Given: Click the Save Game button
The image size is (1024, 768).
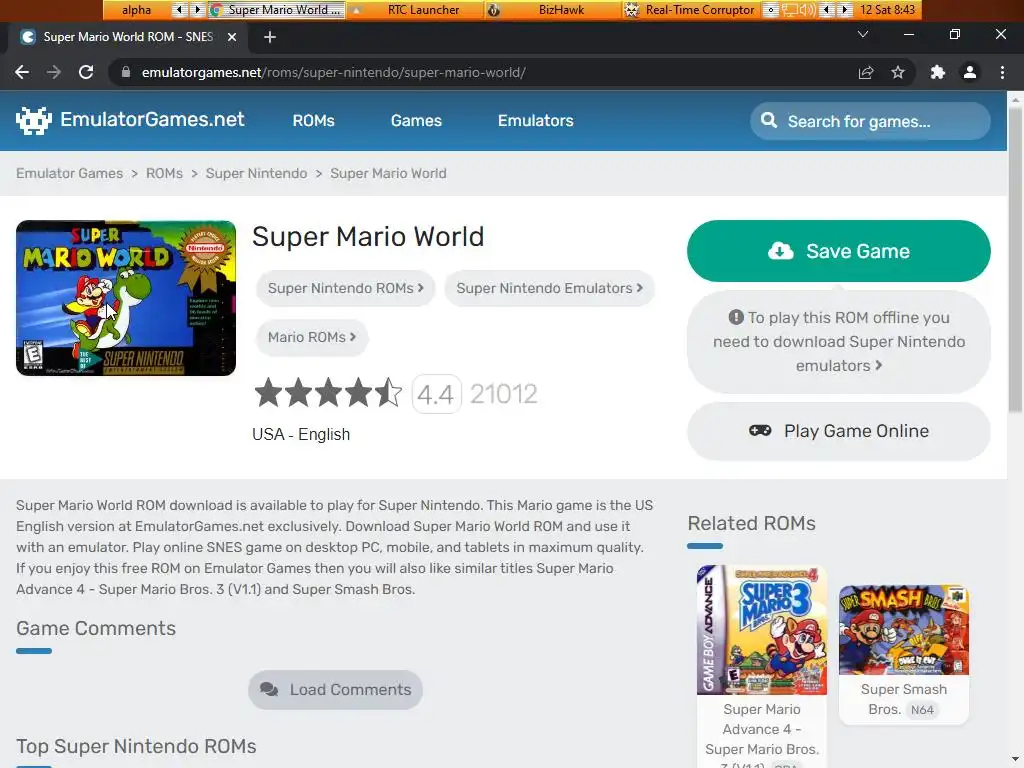Looking at the screenshot, I should click(839, 251).
